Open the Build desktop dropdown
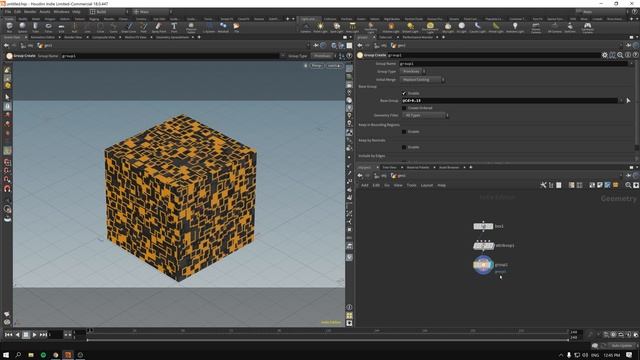 point(108,12)
